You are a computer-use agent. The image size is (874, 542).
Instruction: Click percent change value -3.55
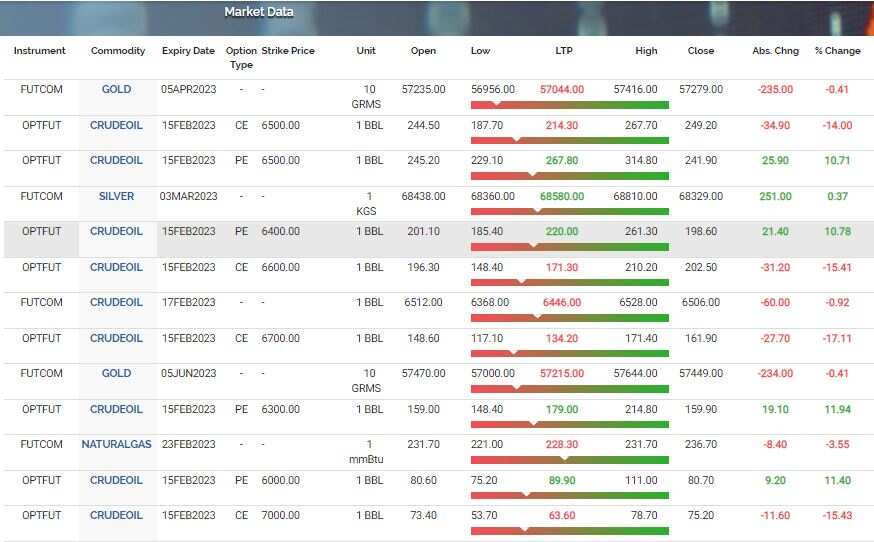tap(837, 444)
